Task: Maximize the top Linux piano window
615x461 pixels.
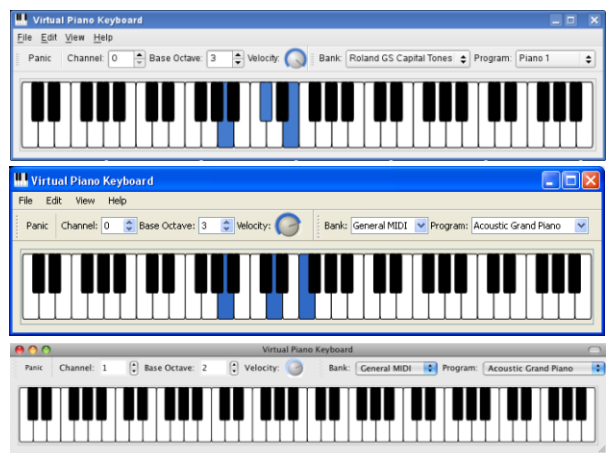Action: (x=571, y=20)
